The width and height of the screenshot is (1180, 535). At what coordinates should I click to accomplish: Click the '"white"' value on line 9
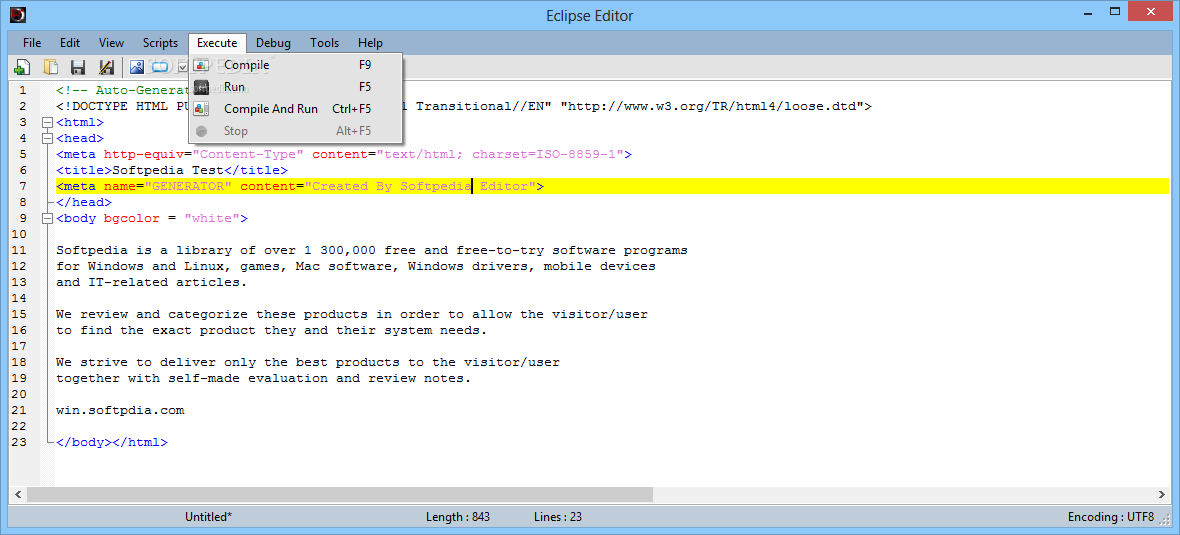pyautogui.click(x=212, y=218)
